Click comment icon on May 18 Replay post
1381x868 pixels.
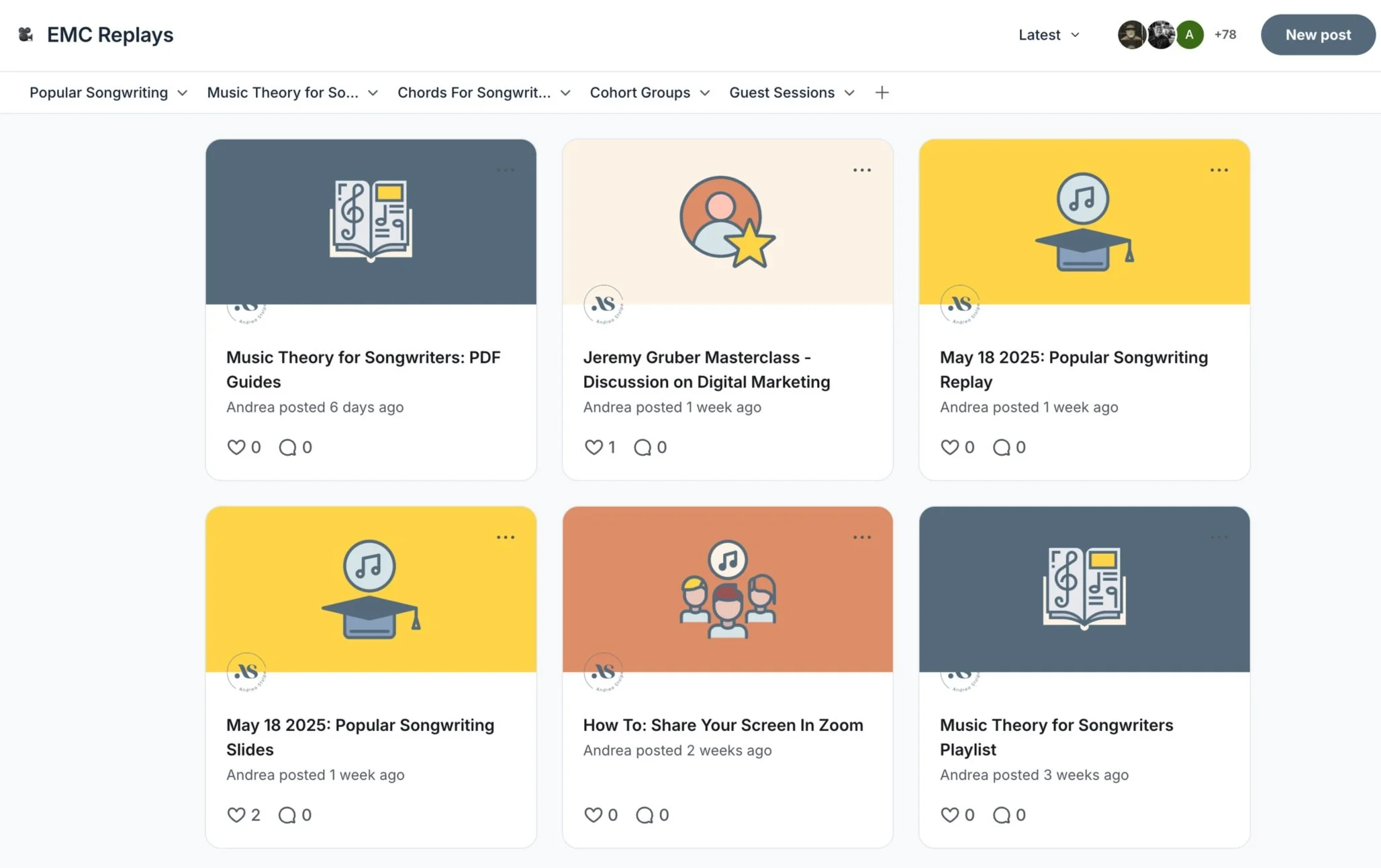(x=1001, y=447)
